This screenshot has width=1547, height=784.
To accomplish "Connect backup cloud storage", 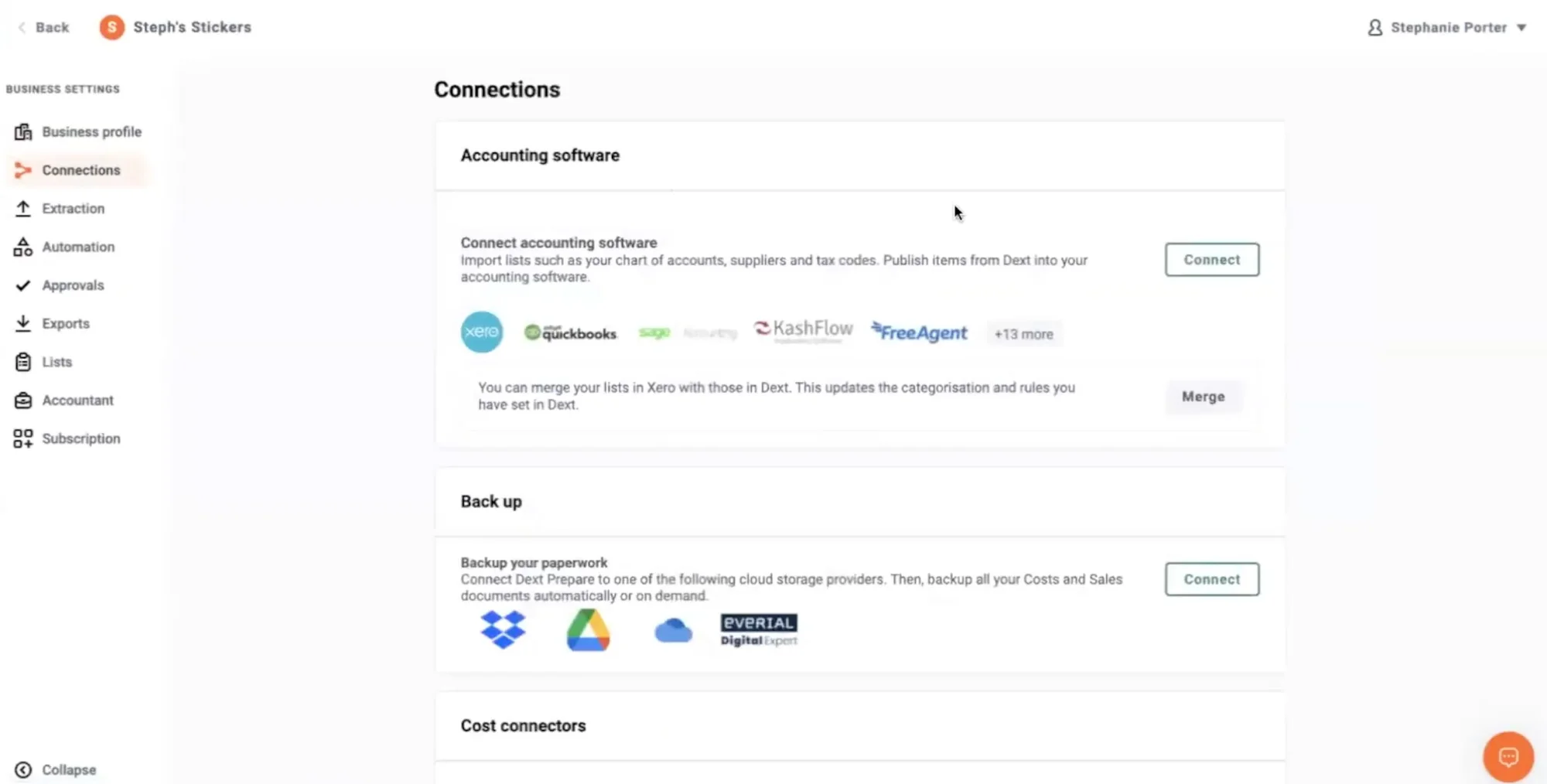I will click(1211, 579).
